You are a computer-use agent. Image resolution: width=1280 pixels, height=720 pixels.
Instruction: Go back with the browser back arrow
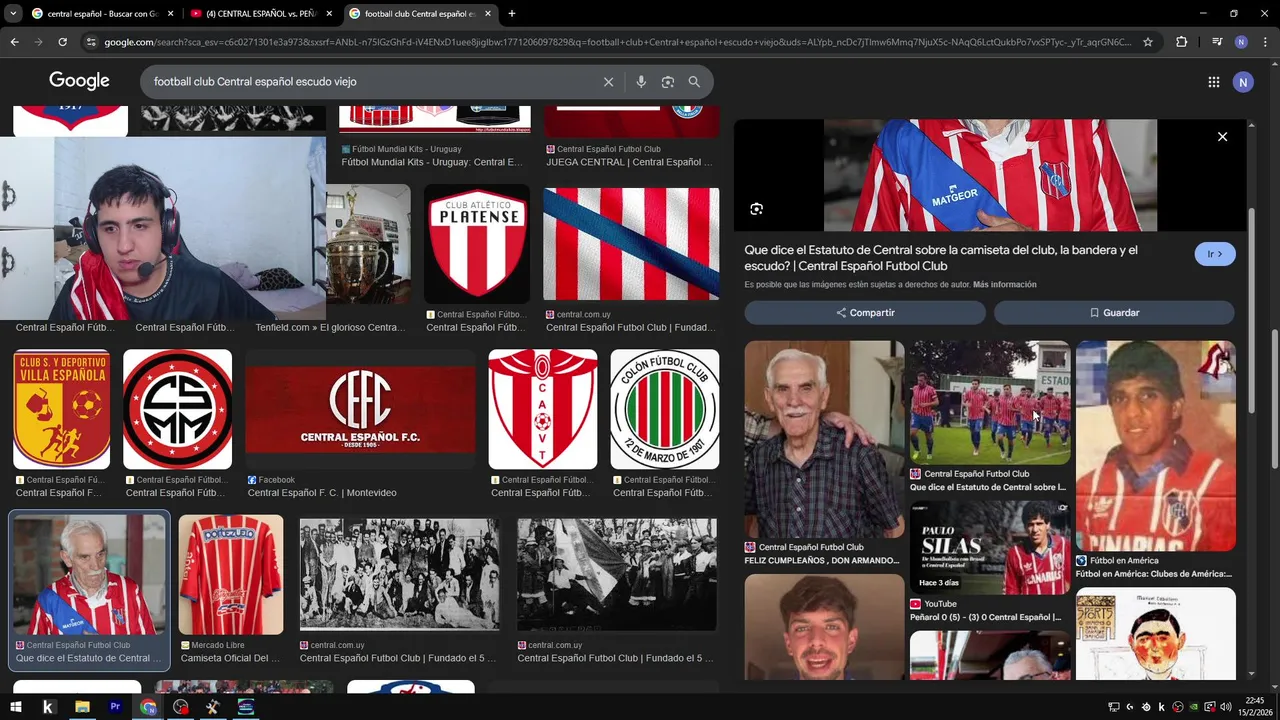click(x=14, y=42)
